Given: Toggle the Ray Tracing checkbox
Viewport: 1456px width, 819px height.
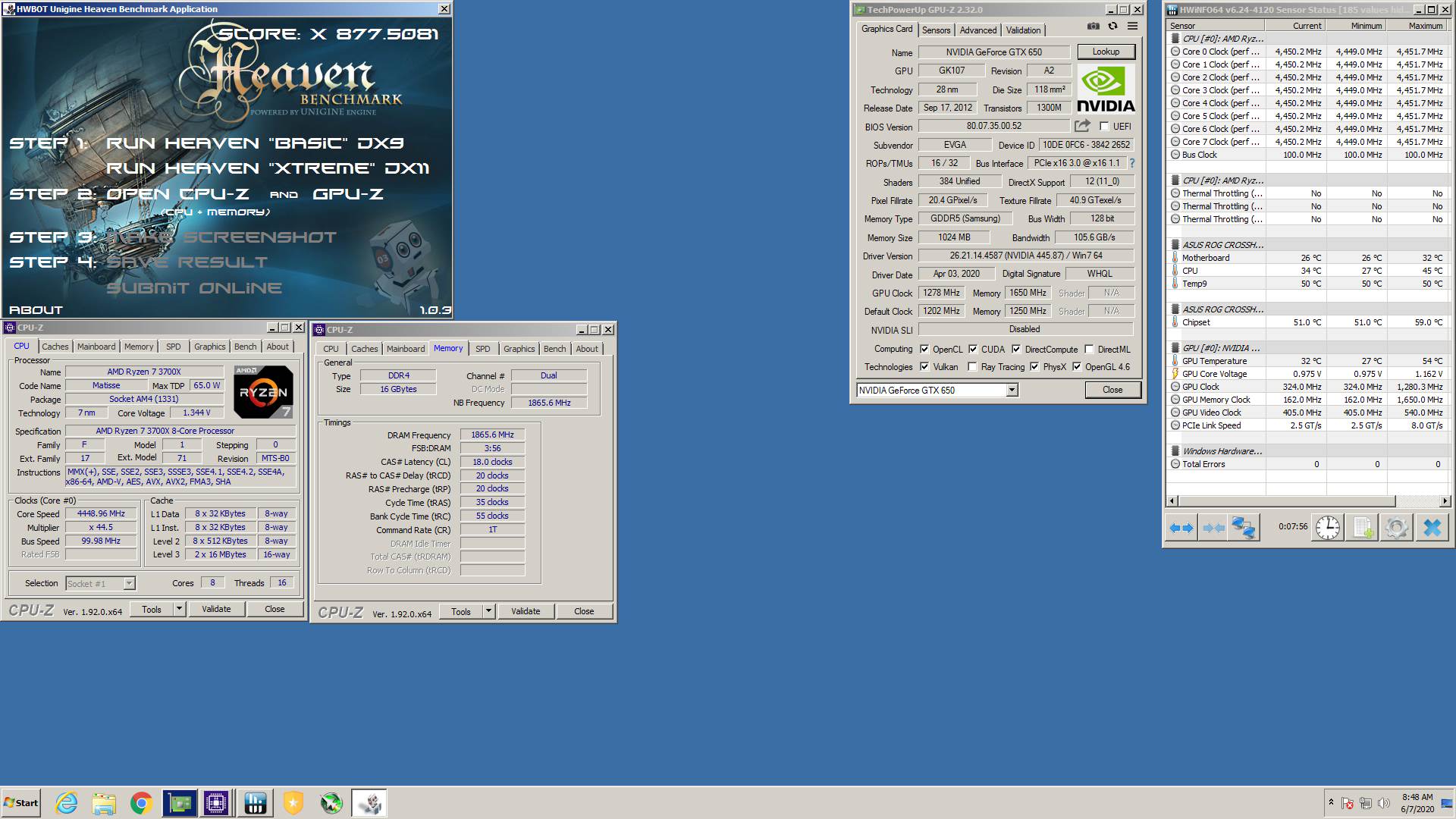Looking at the screenshot, I should pos(972,367).
